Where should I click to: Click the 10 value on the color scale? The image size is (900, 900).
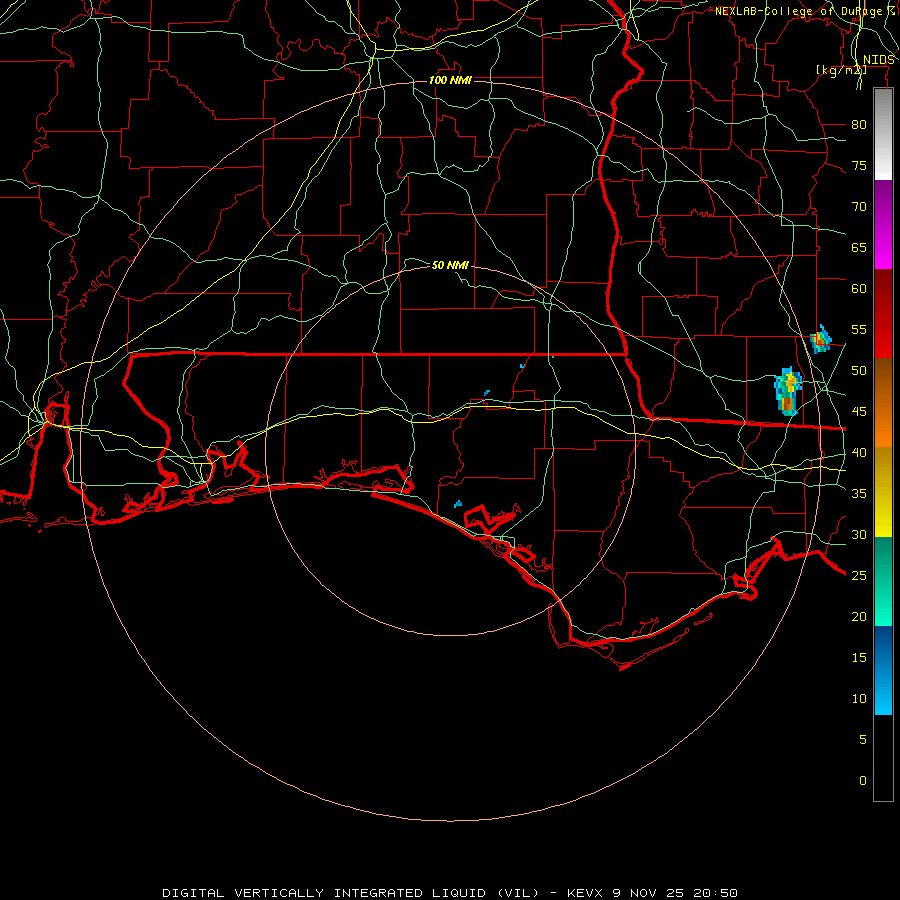tap(859, 699)
